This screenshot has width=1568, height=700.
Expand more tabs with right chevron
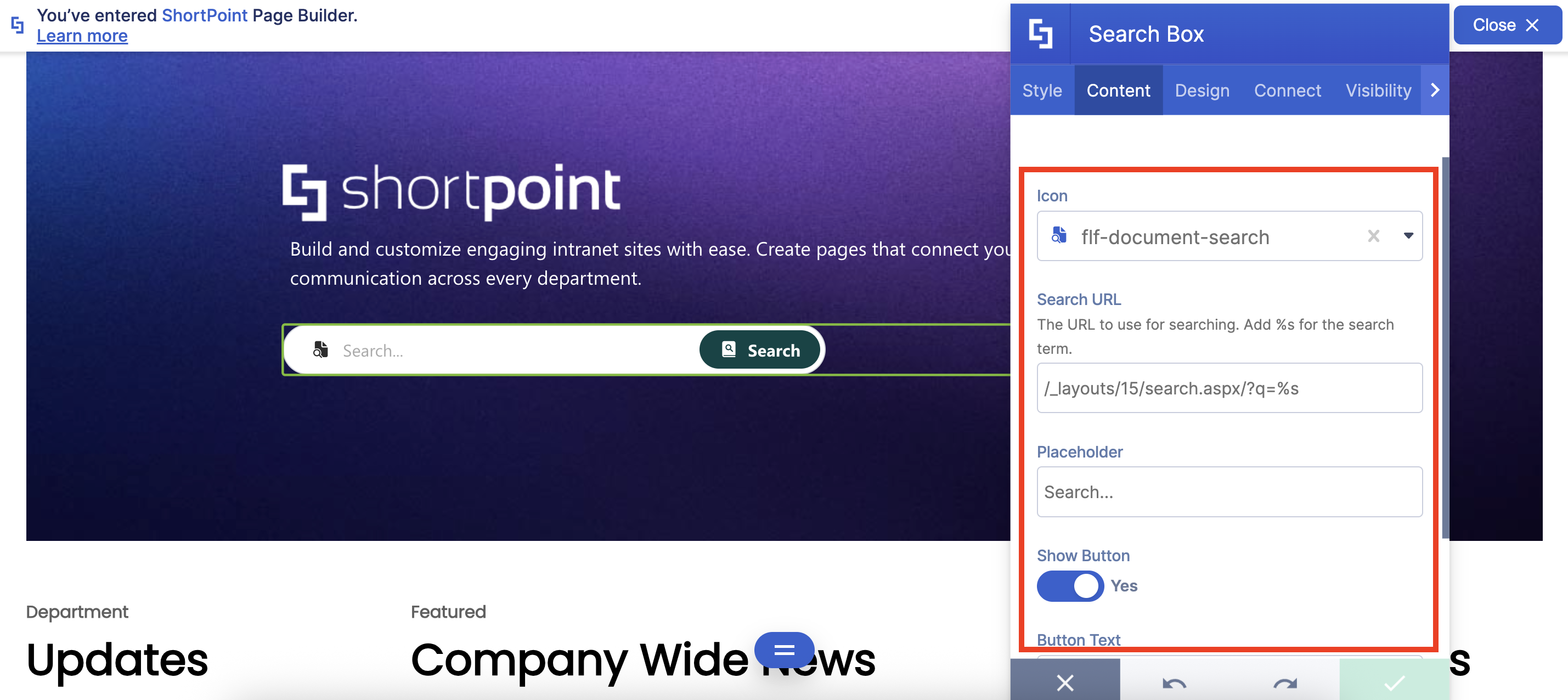click(1435, 90)
